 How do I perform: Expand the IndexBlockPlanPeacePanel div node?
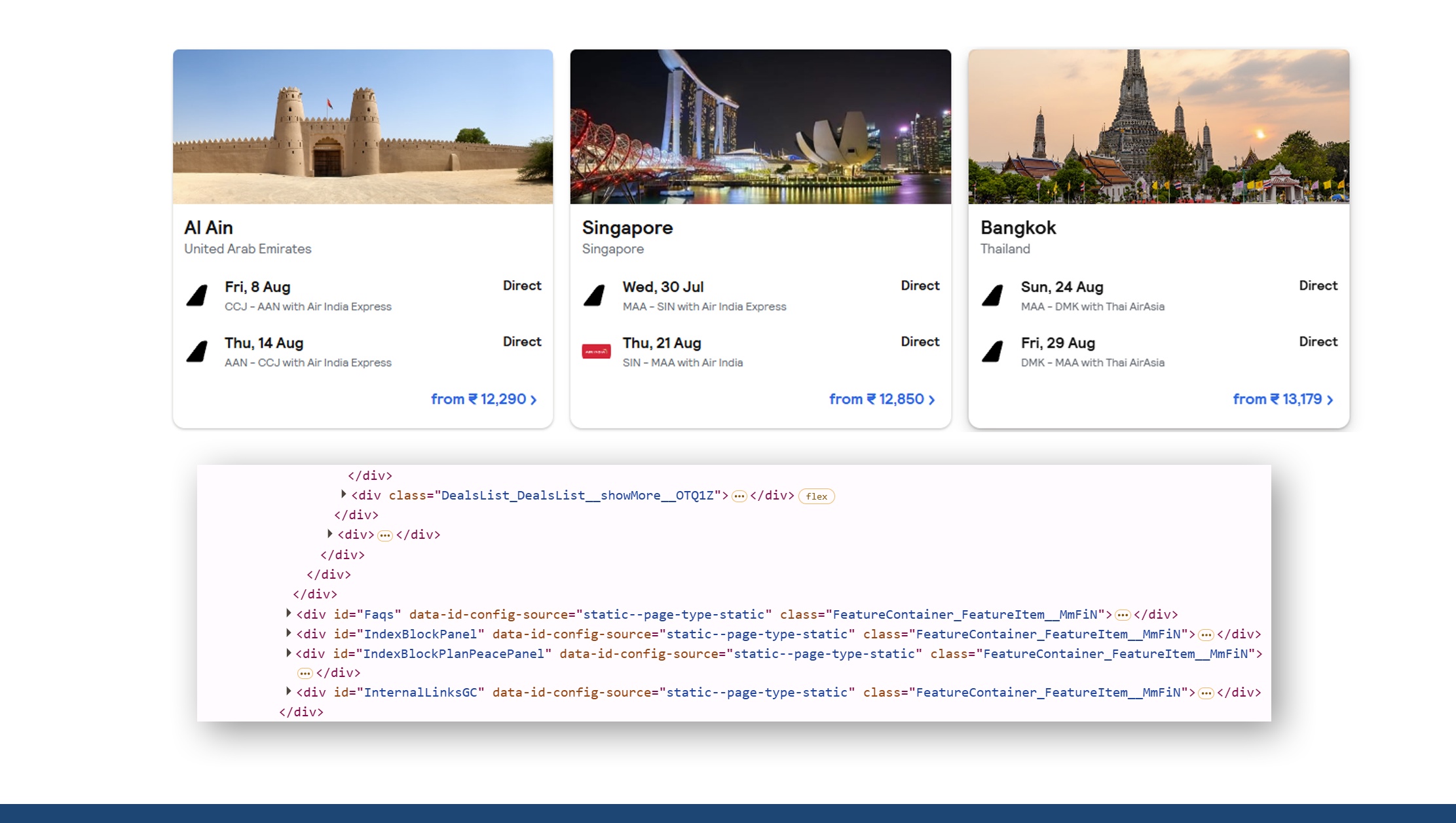[x=289, y=653]
